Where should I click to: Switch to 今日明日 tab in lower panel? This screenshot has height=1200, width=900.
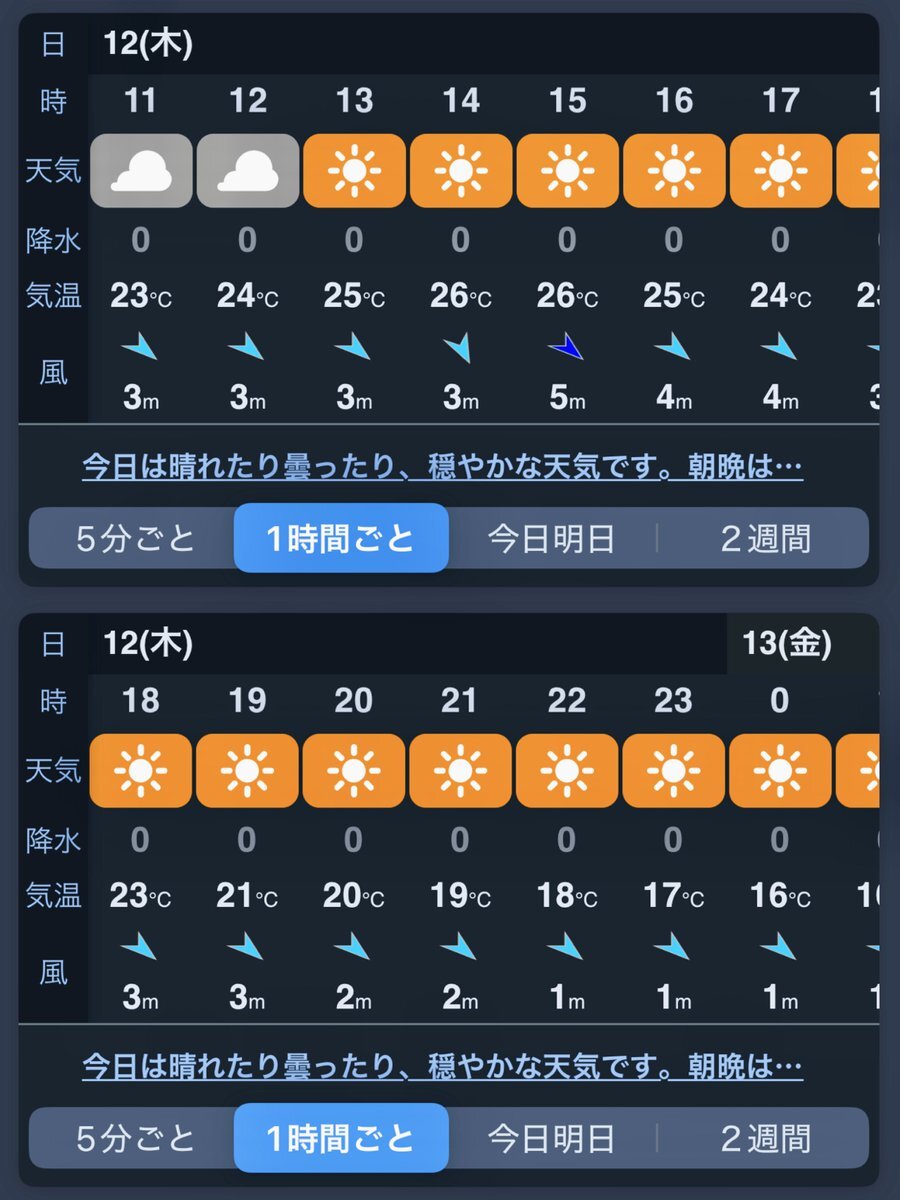[550, 1138]
